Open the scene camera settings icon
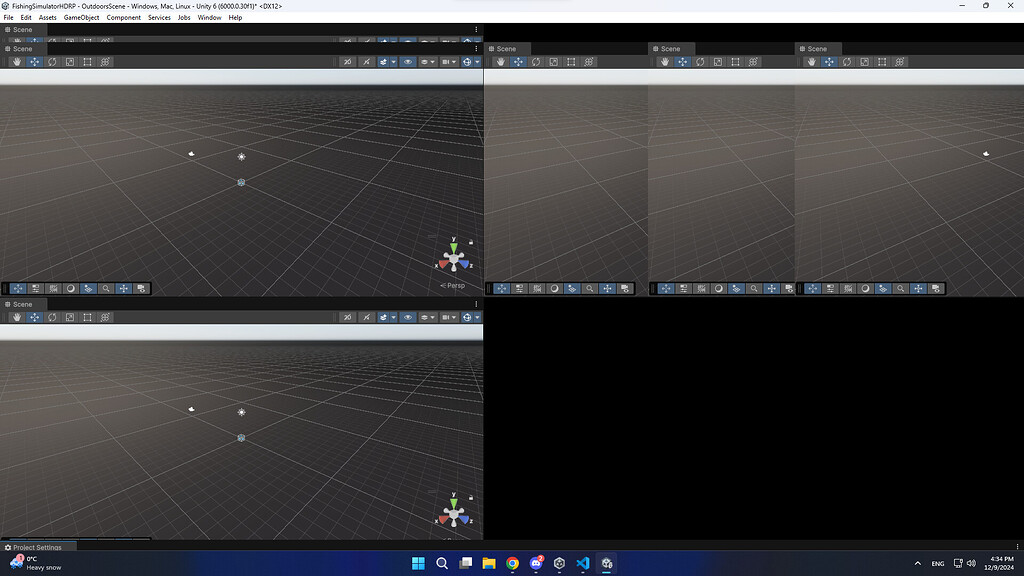The height and width of the screenshot is (576, 1024). coord(426,61)
